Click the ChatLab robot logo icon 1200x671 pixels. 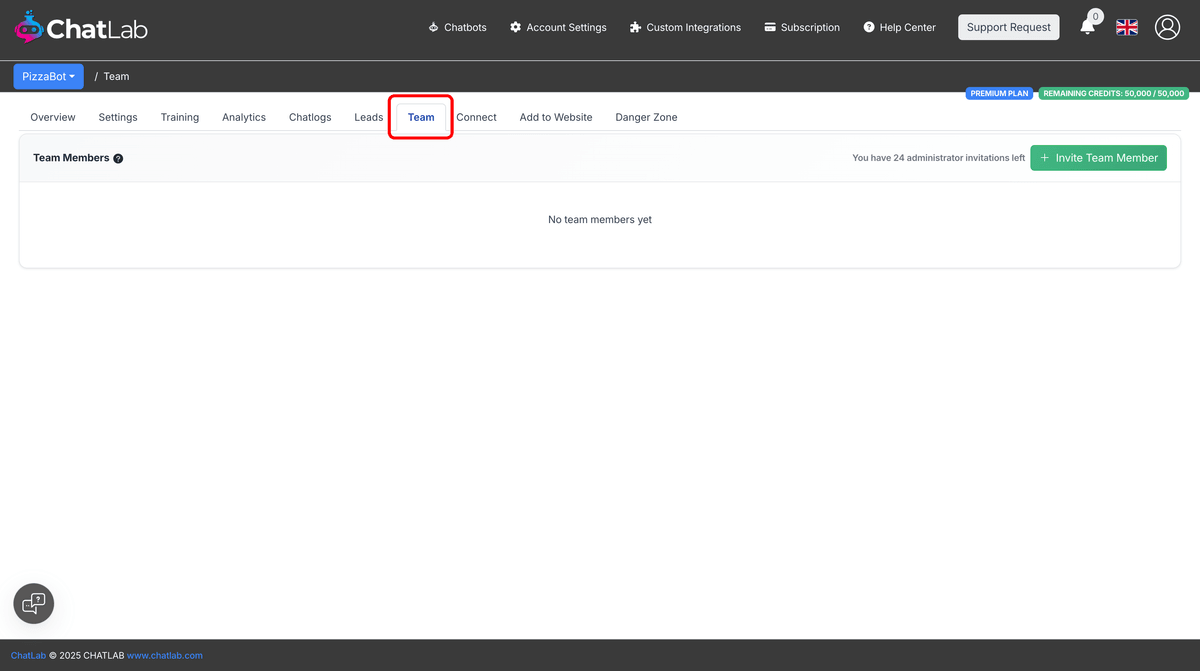[28, 27]
